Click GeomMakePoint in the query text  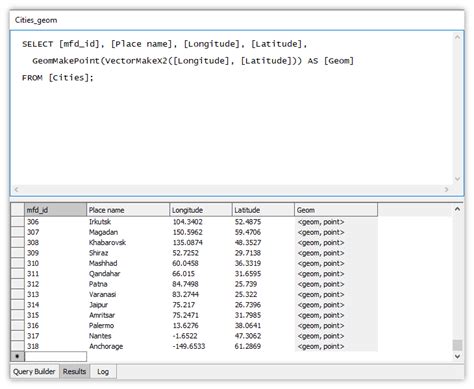66,61
